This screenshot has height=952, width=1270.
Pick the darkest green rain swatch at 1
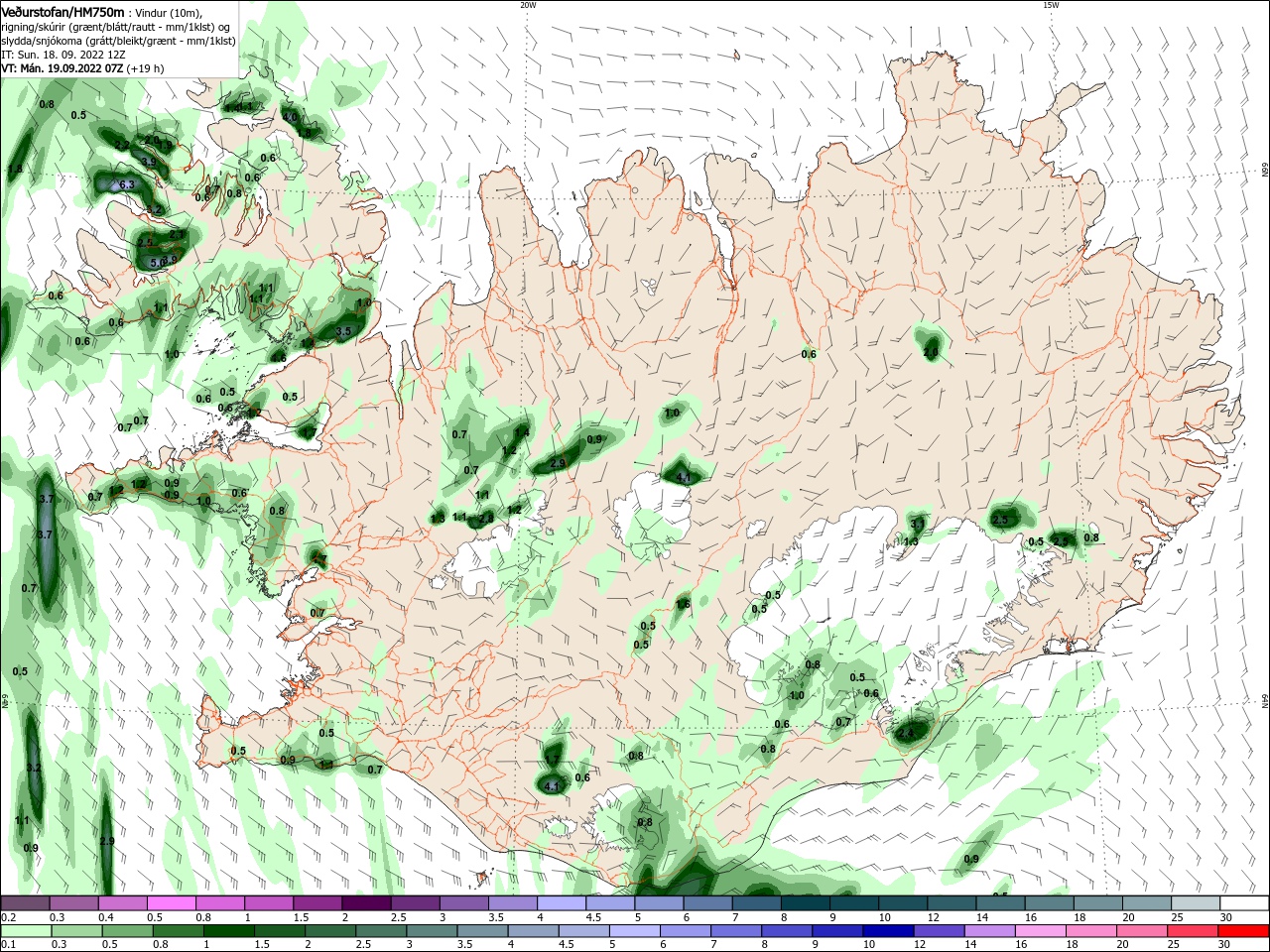[228, 931]
